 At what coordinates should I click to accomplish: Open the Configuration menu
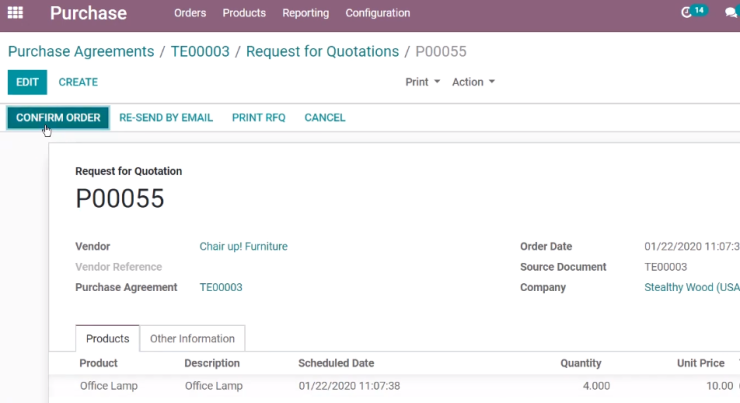[x=378, y=13]
